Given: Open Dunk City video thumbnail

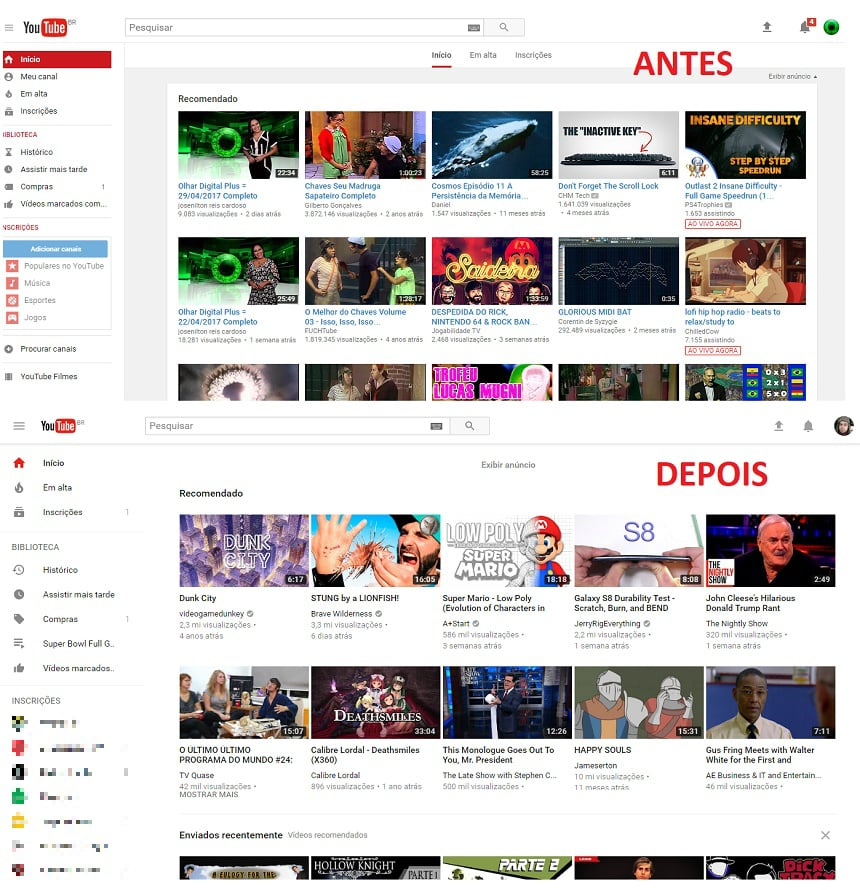Looking at the screenshot, I should click(x=244, y=551).
